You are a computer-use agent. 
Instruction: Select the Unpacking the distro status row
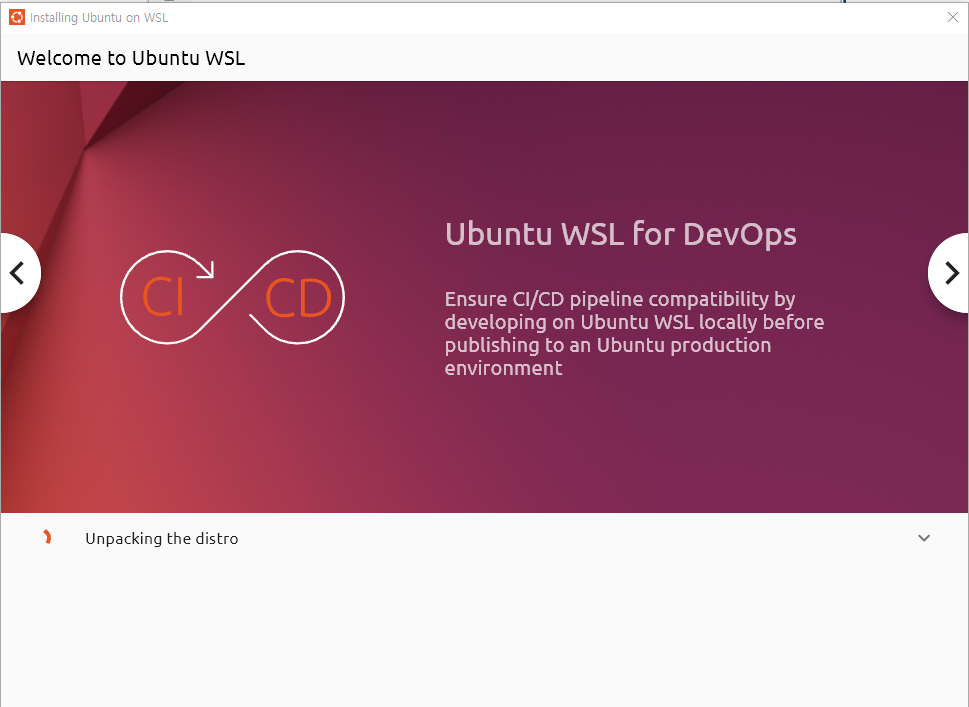162,538
